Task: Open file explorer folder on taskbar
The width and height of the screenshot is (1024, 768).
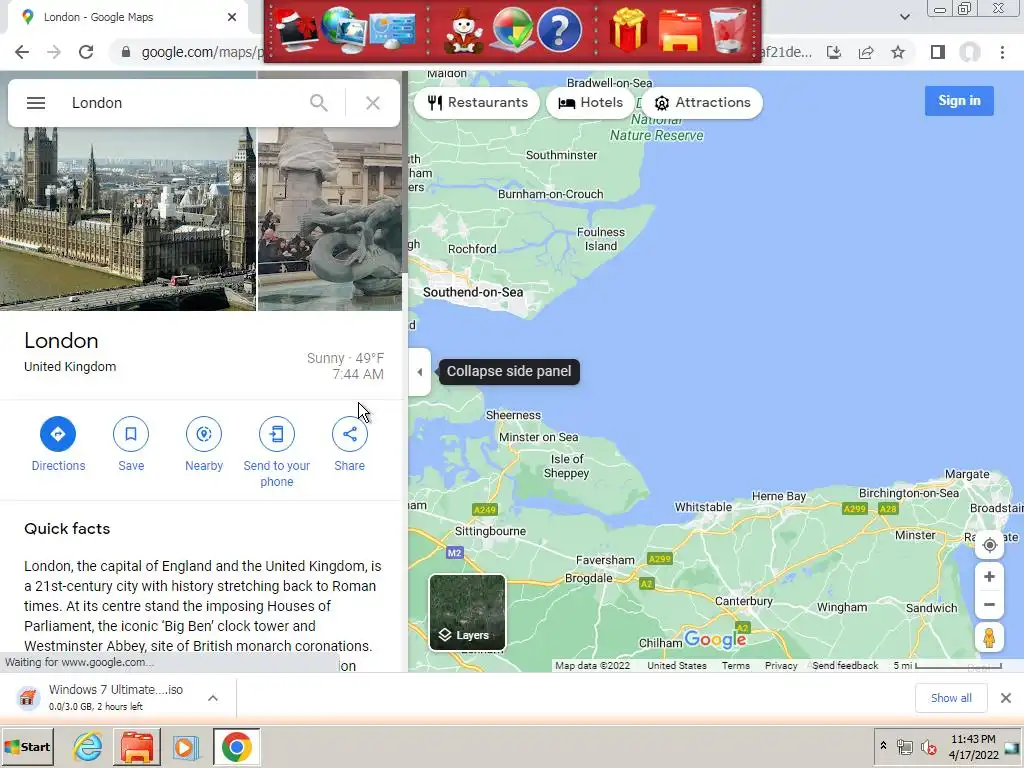Action: 136,746
